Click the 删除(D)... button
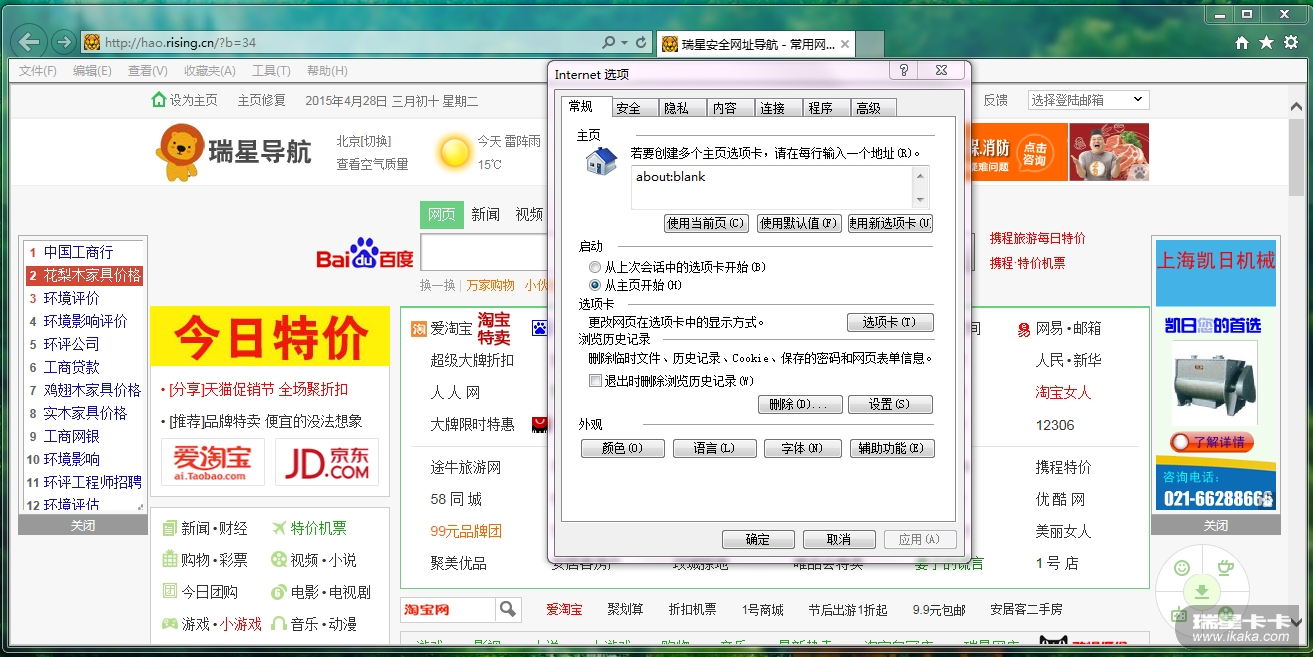This screenshot has height=657, width=1313. pyautogui.click(x=799, y=405)
